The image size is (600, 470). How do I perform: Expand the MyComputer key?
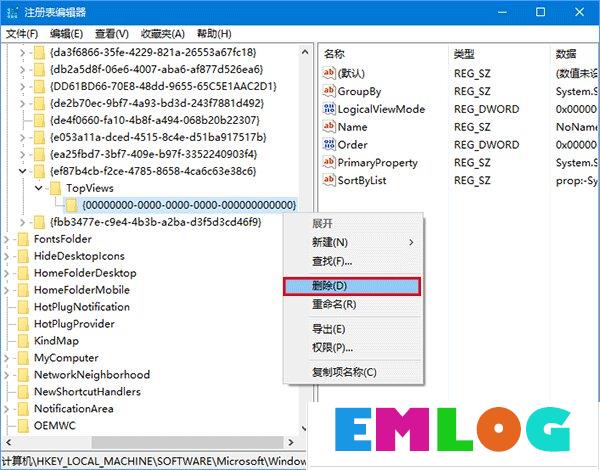[x=7, y=358]
